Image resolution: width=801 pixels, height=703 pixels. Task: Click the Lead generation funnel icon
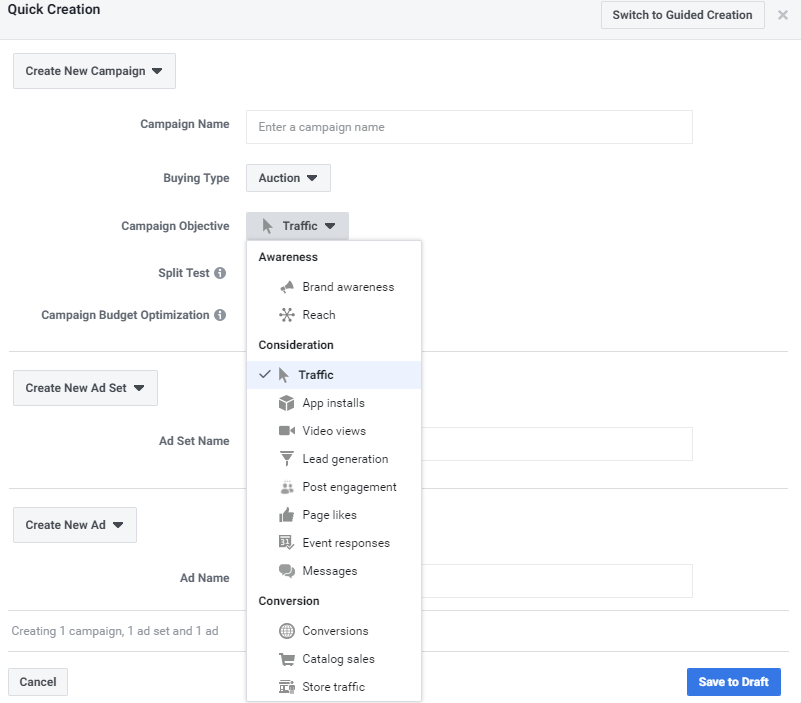click(x=287, y=459)
